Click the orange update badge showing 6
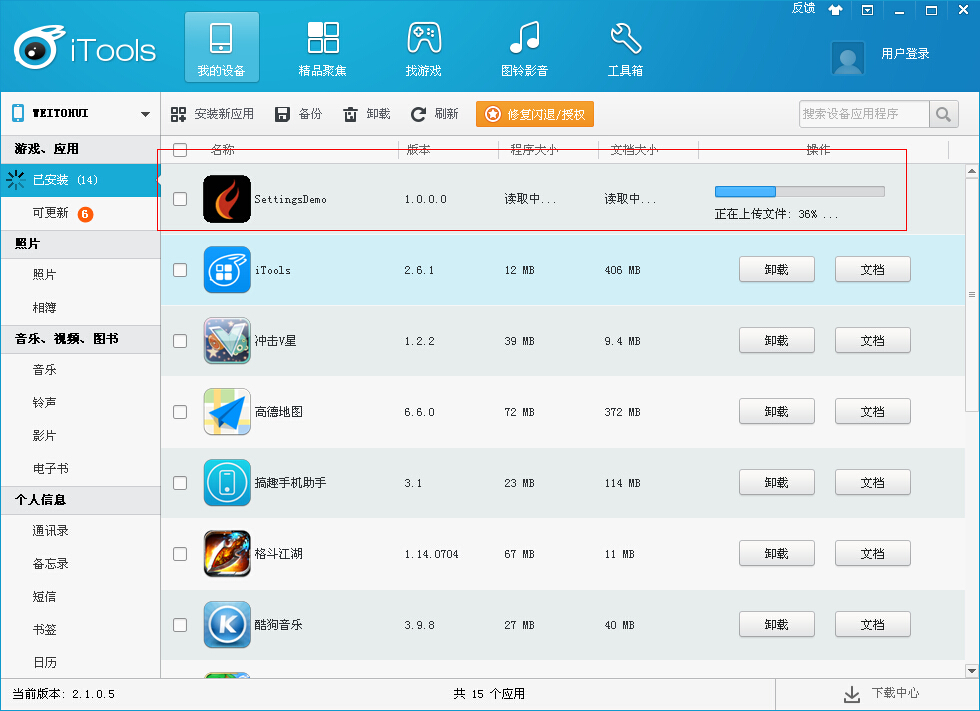The height and width of the screenshot is (711, 980). tap(85, 214)
